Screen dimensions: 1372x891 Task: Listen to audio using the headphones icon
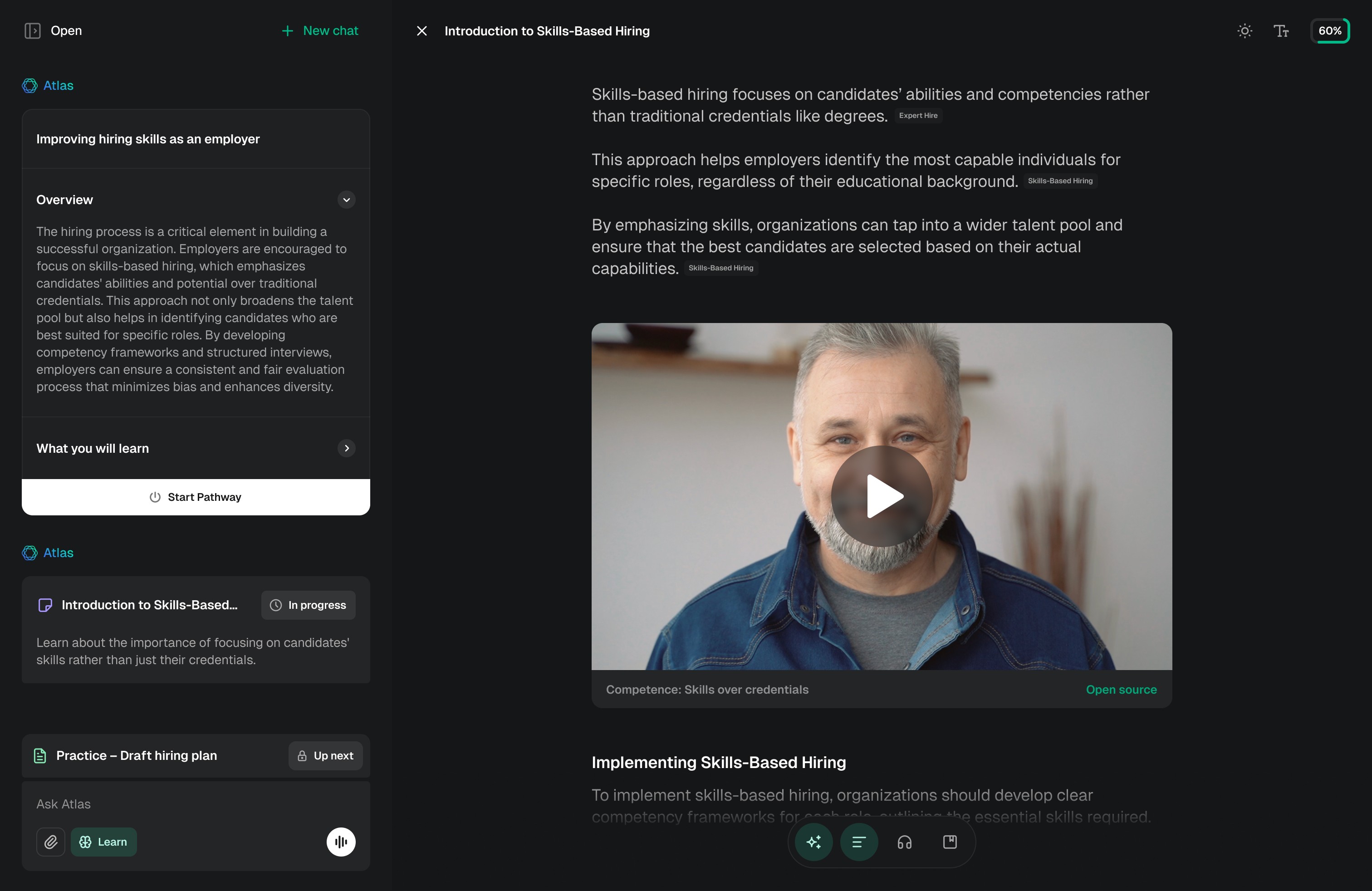pos(904,842)
